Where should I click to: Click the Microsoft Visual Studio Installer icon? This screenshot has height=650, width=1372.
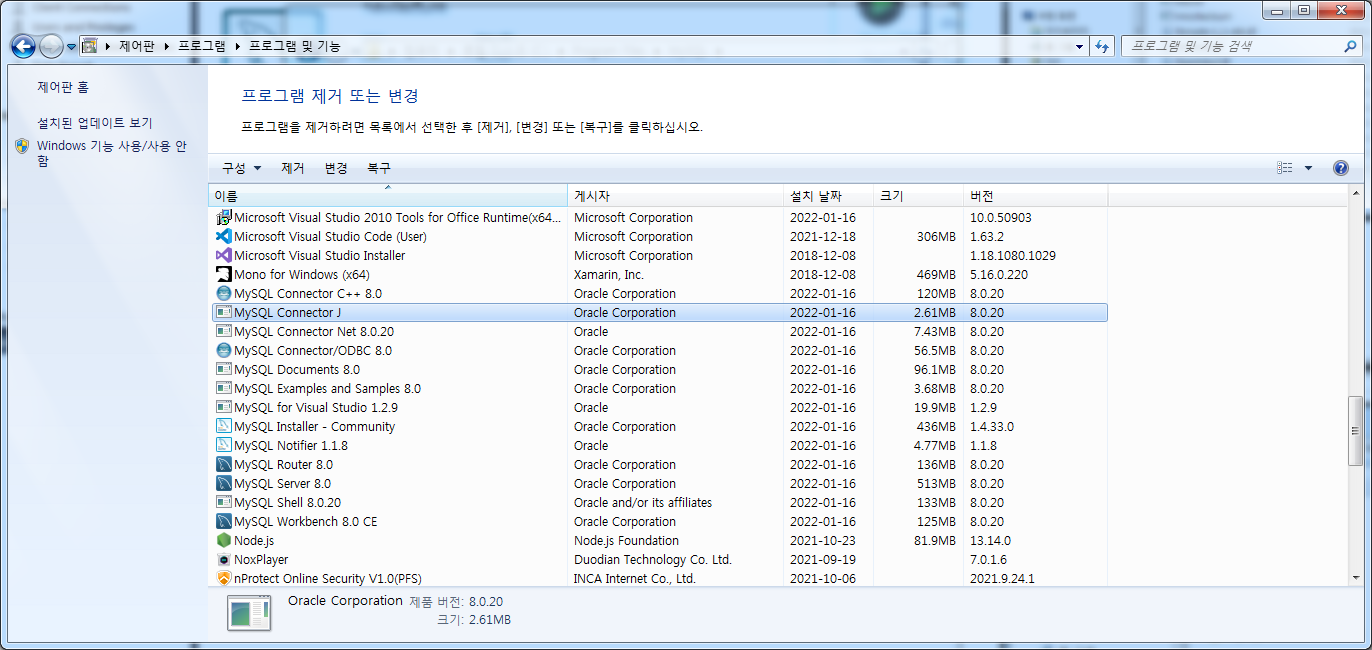pyautogui.click(x=224, y=256)
